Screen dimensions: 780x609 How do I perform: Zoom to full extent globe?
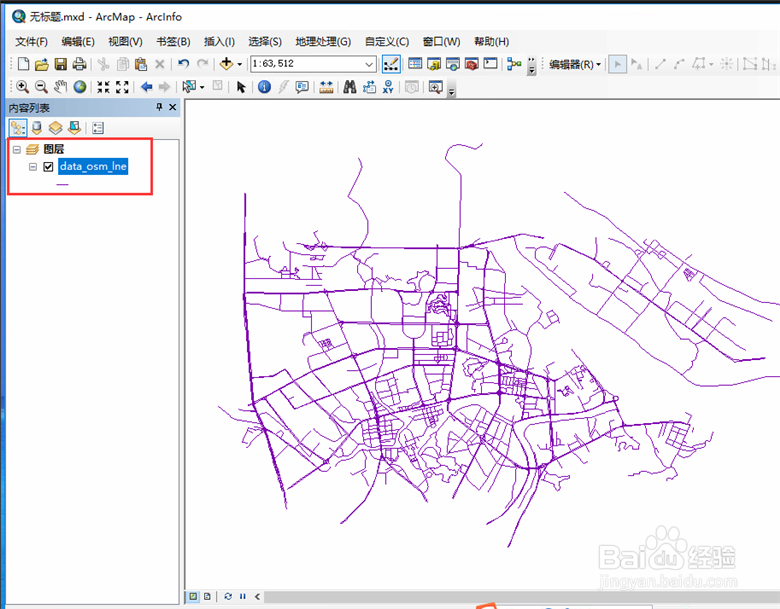pyautogui.click(x=80, y=87)
